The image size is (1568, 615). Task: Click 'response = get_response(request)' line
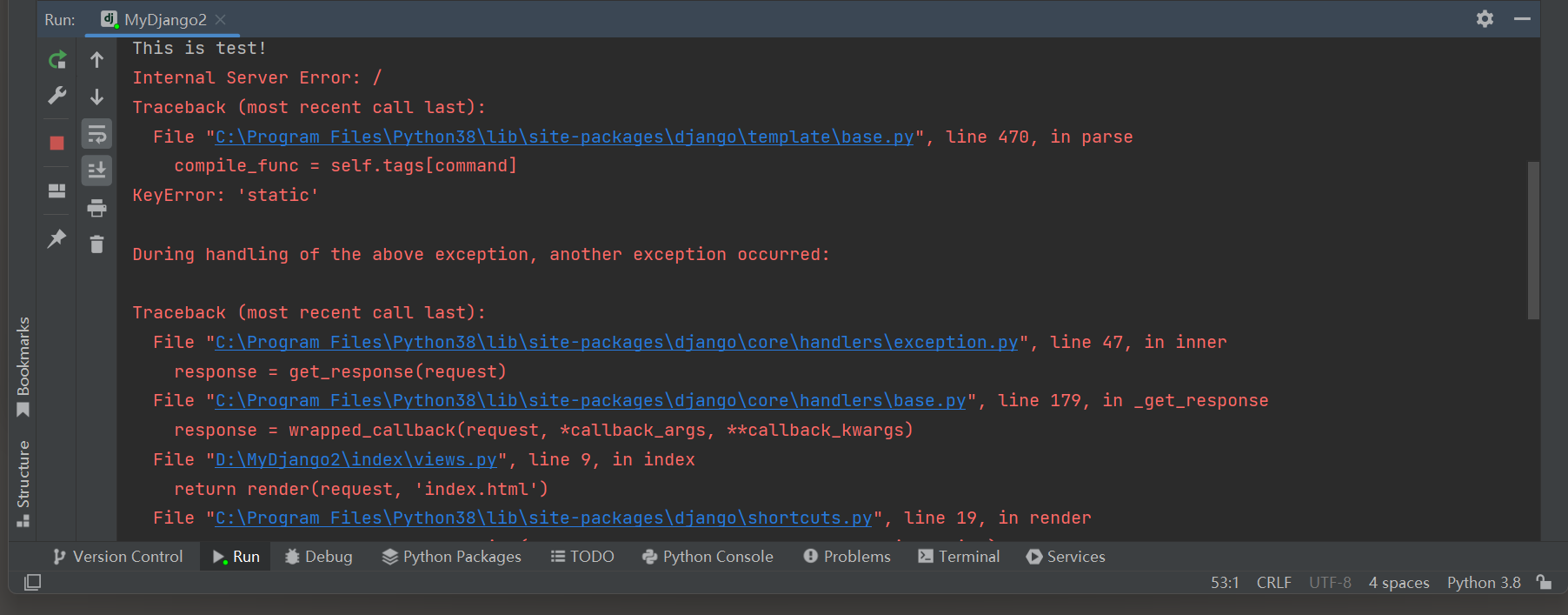pyautogui.click(x=341, y=371)
